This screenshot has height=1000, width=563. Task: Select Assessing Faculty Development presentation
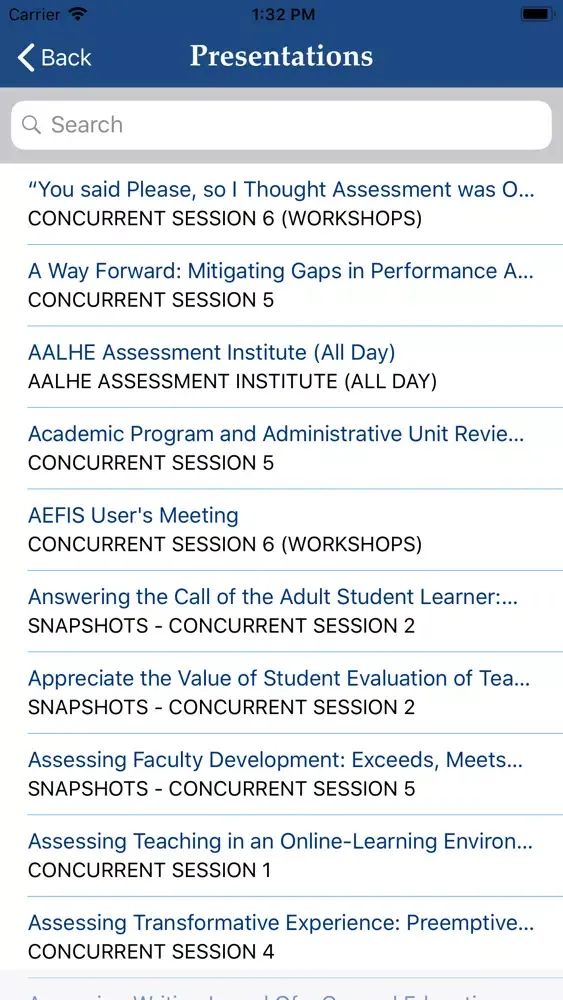pos(281,774)
